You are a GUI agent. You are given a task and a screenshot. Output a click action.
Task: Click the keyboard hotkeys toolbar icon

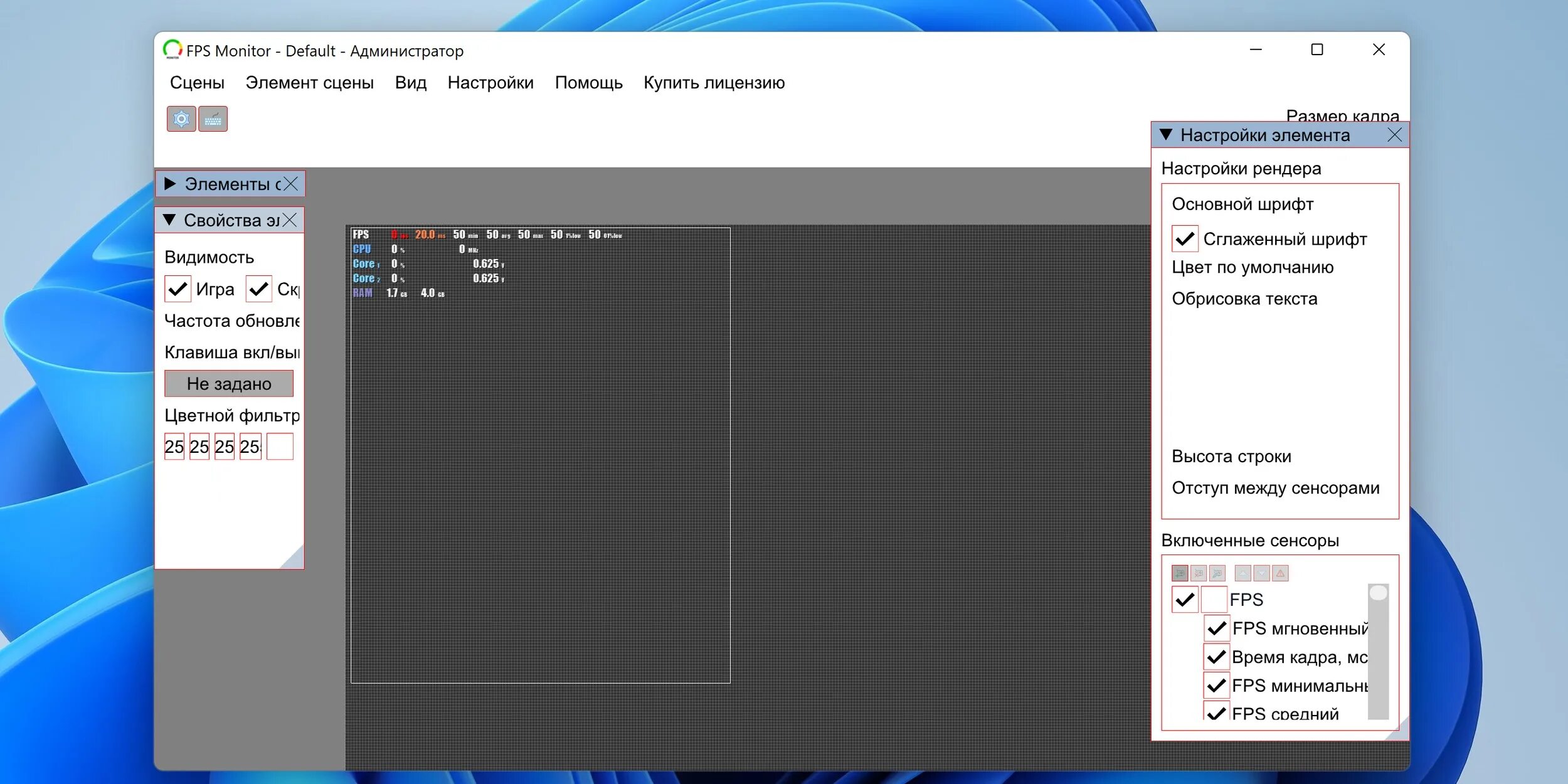click(x=213, y=119)
